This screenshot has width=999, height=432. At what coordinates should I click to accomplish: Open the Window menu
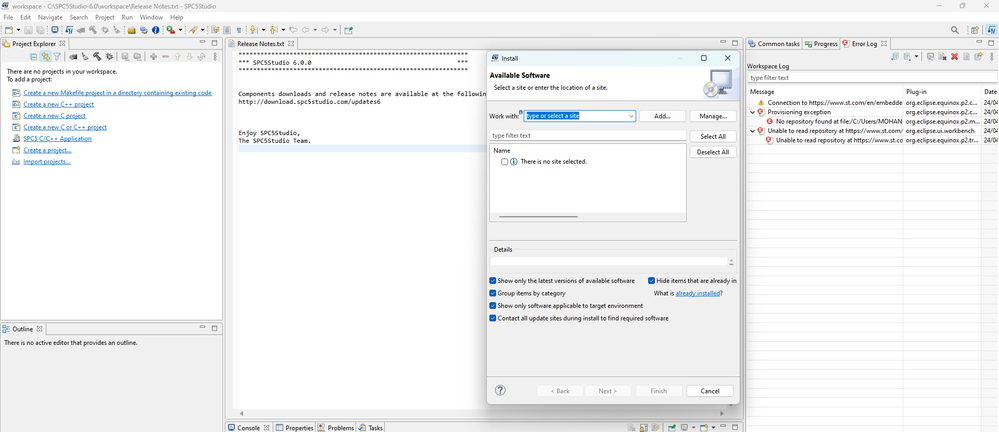(151, 17)
